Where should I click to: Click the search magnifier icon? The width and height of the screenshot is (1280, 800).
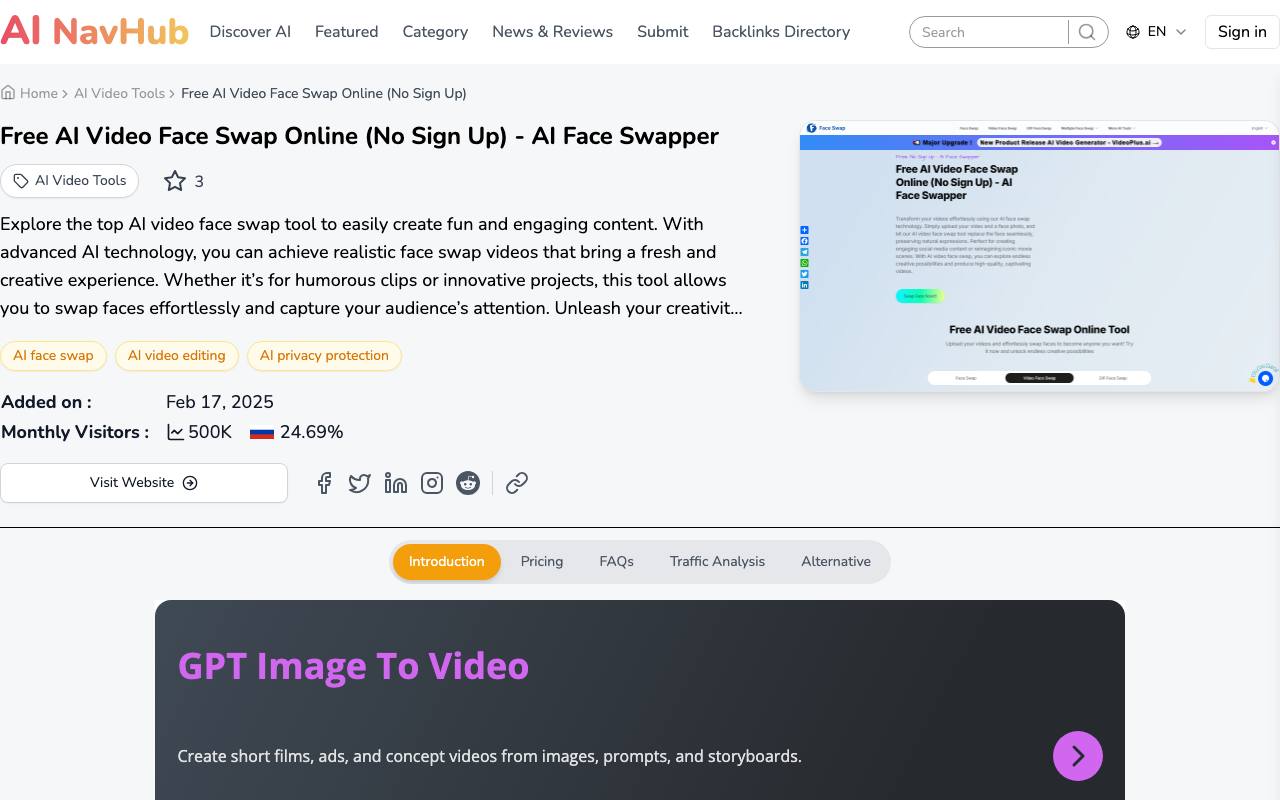tap(1087, 32)
